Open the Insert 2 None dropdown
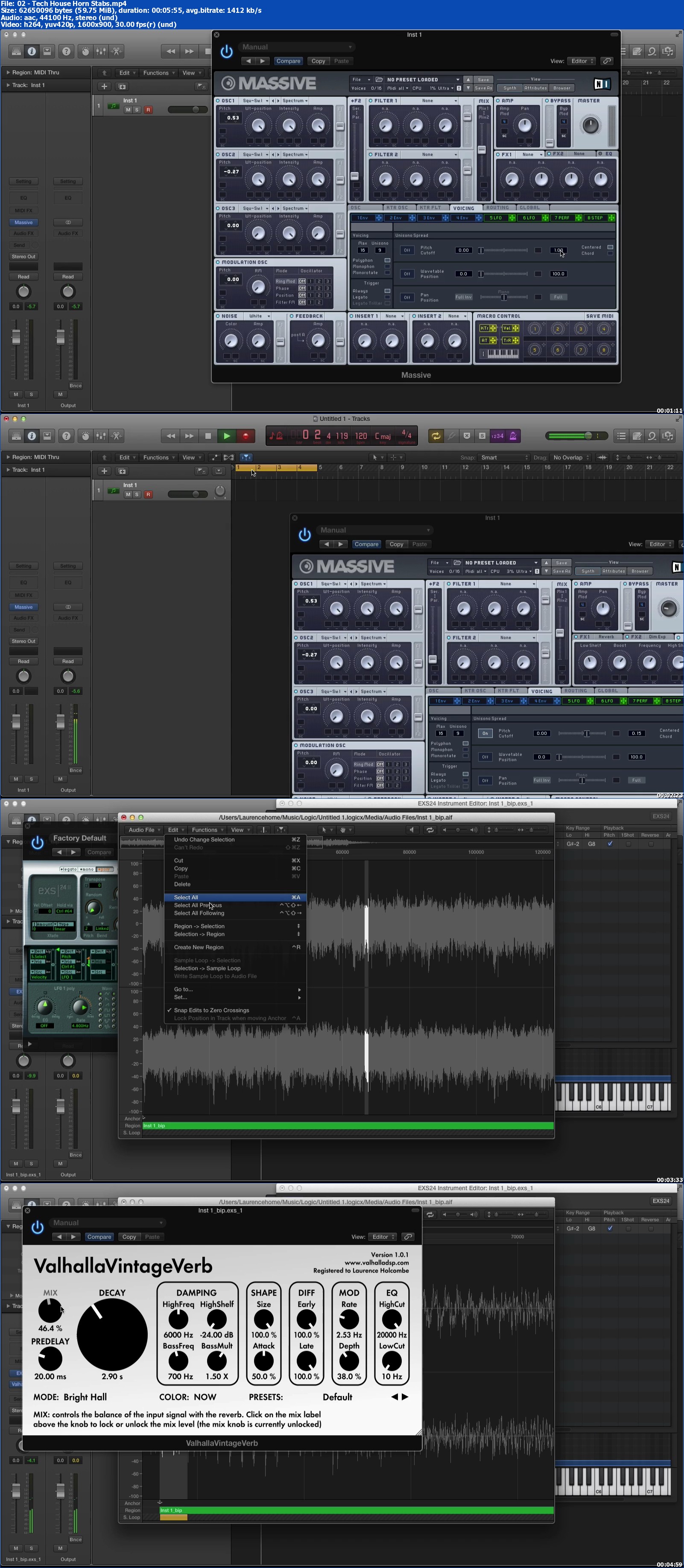Image resolution: width=684 pixels, height=1568 pixels. point(456,316)
